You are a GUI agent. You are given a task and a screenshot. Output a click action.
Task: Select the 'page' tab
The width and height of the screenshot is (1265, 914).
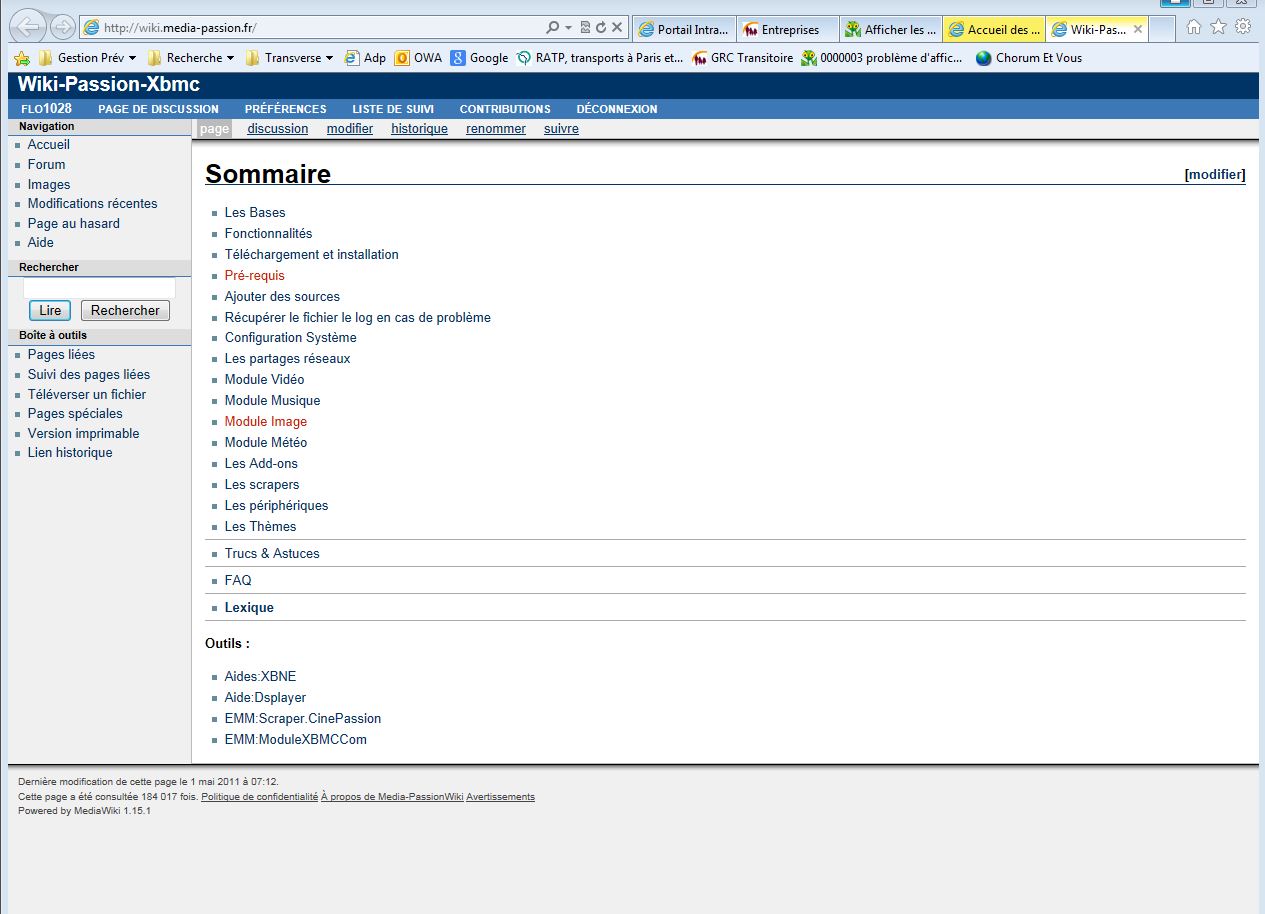[214, 128]
